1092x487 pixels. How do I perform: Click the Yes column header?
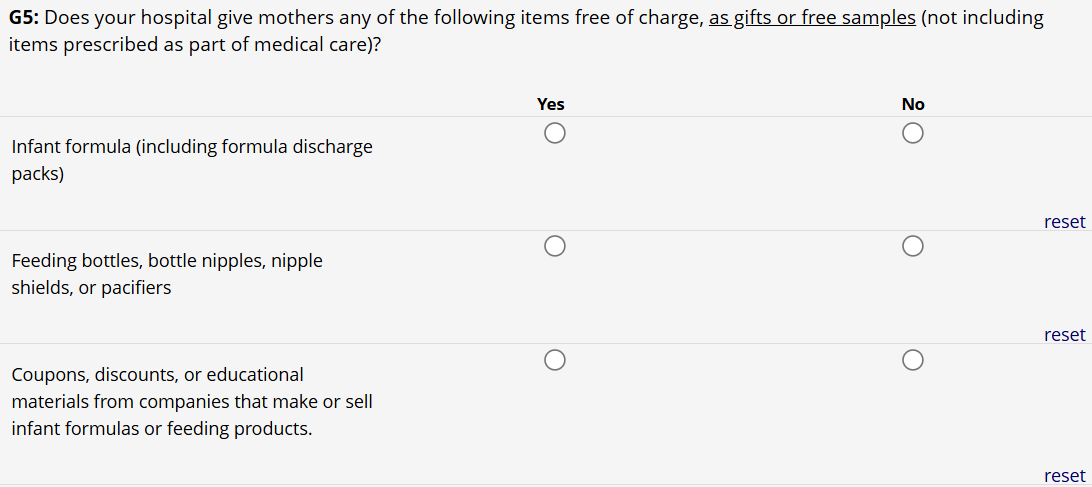pyautogui.click(x=550, y=104)
